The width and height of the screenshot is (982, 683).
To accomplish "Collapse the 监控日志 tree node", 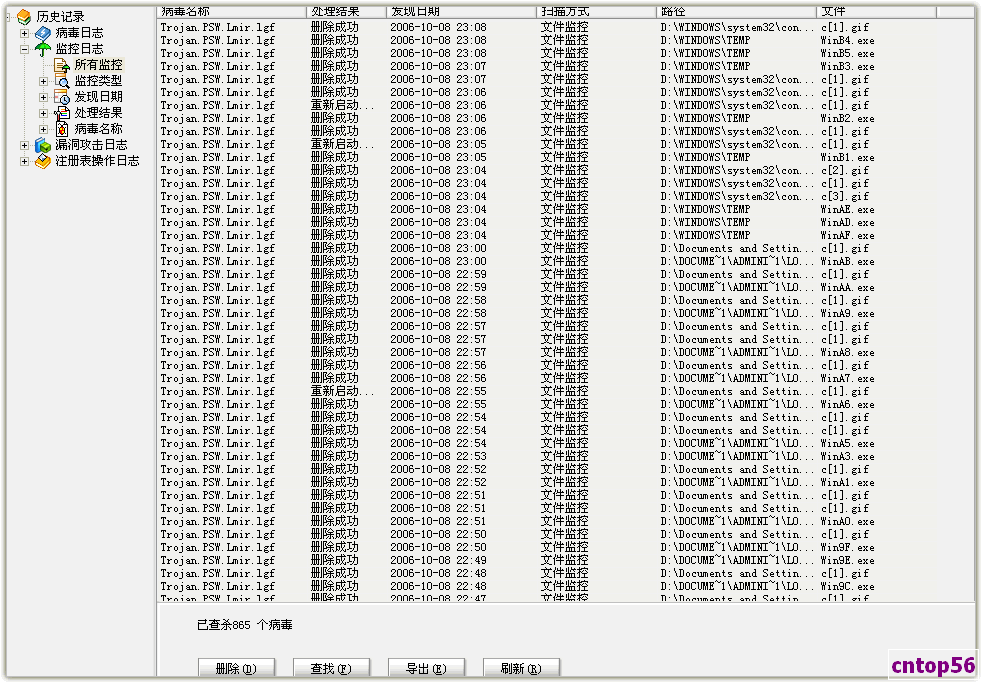I will click(24, 49).
